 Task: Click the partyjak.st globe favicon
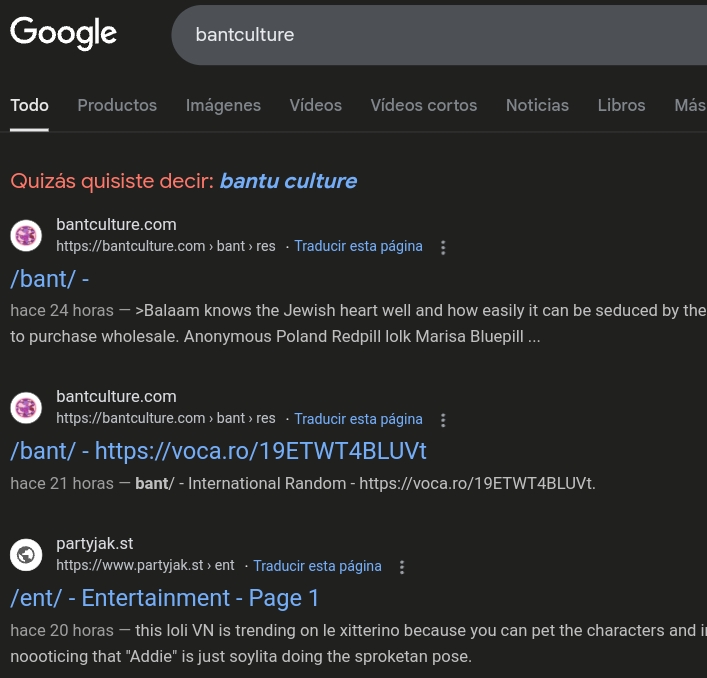26,554
